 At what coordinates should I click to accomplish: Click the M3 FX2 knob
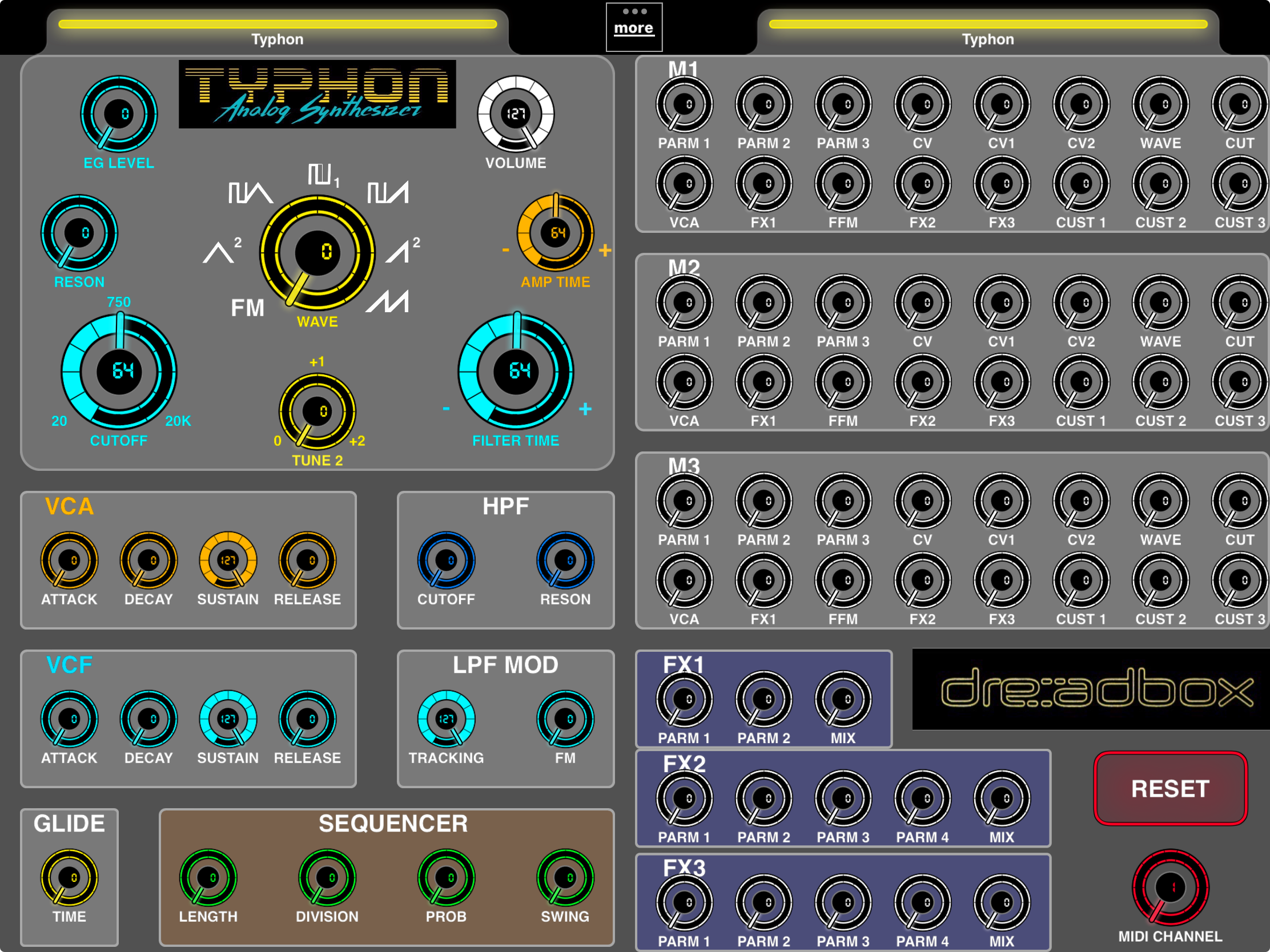pyautogui.click(x=923, y=580)
